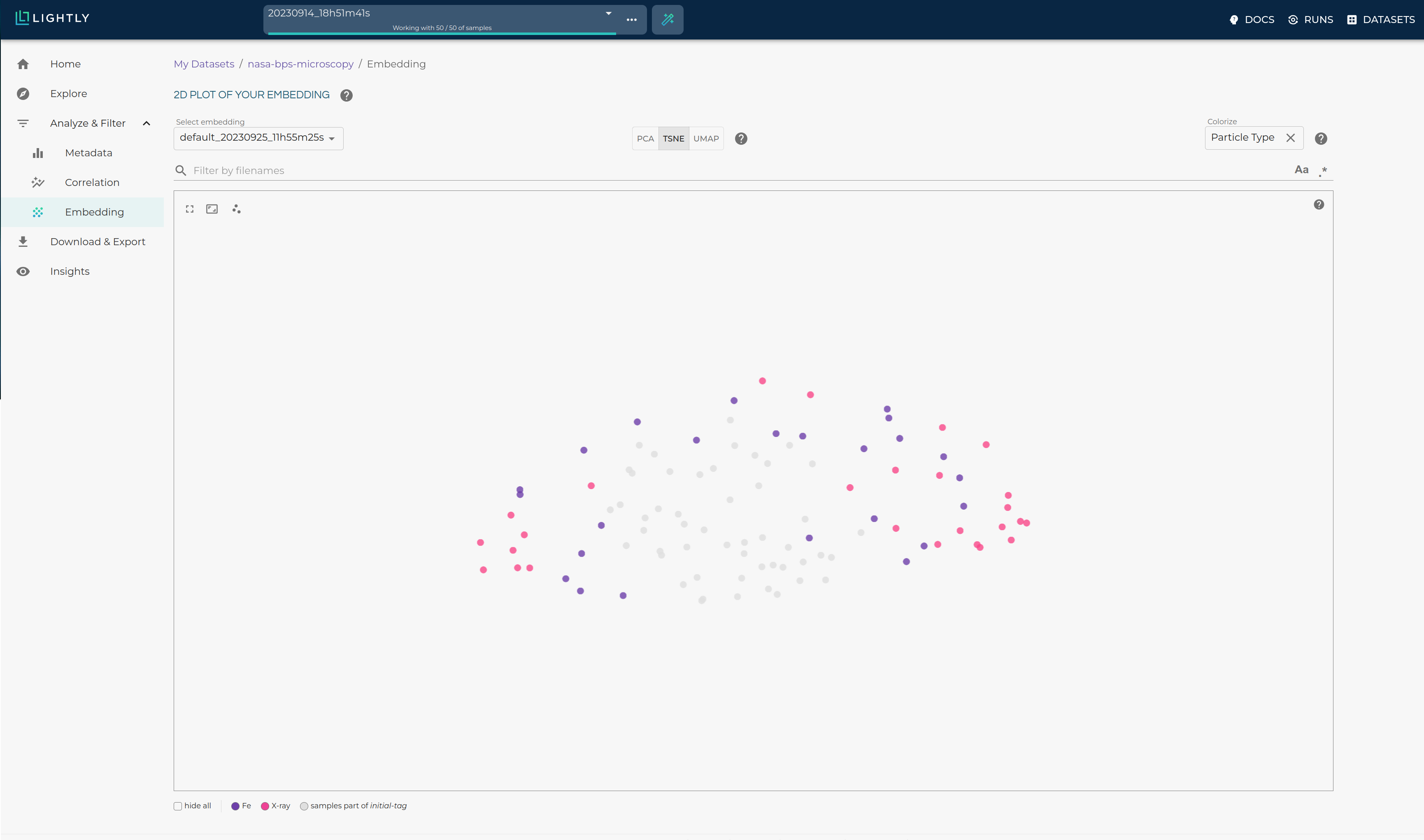Toggle the hide all checkbox
Image resolution: width=1424 pixels, height=840 pixels.
(178, 806)
